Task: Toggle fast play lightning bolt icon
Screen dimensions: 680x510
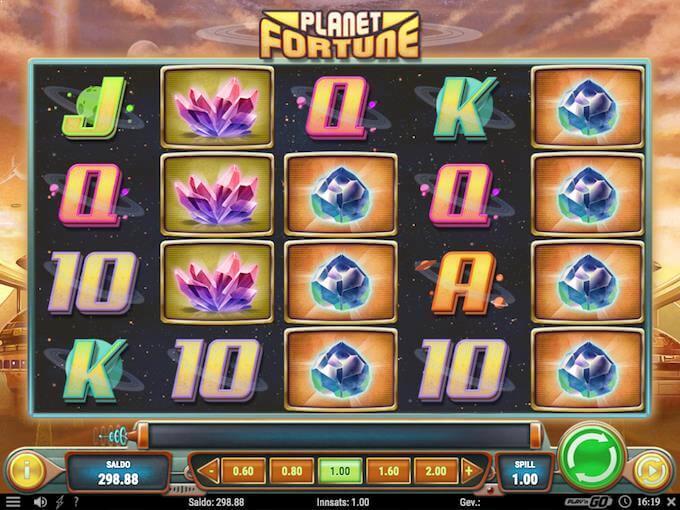Action: [60, 502]
